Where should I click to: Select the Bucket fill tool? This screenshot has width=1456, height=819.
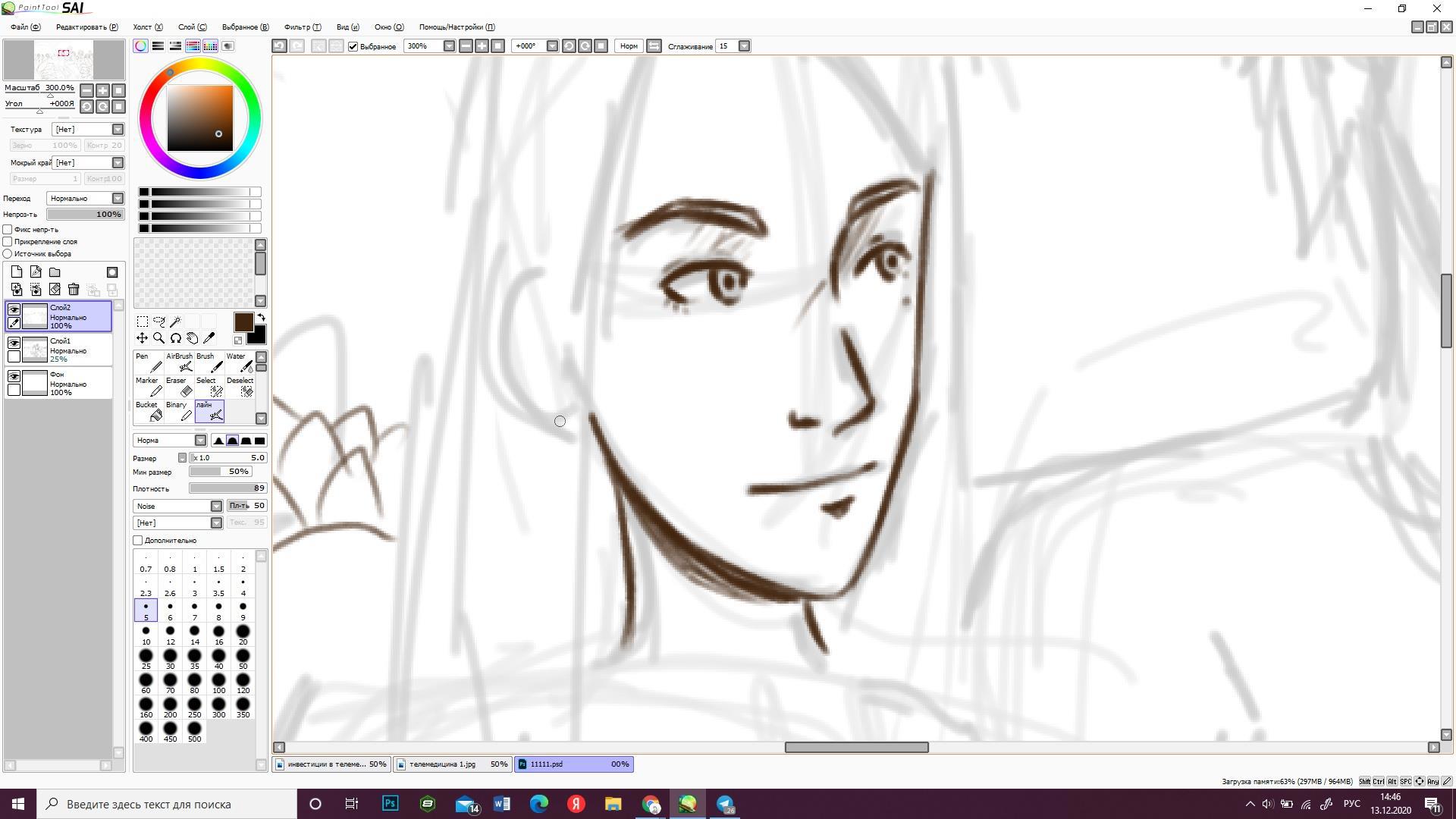pos(149,411)
